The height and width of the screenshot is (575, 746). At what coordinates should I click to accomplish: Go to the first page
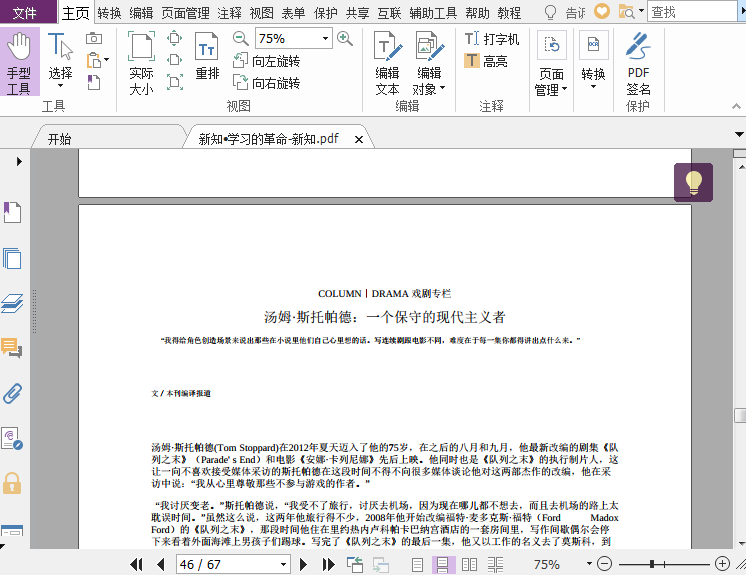click(136, 564)
